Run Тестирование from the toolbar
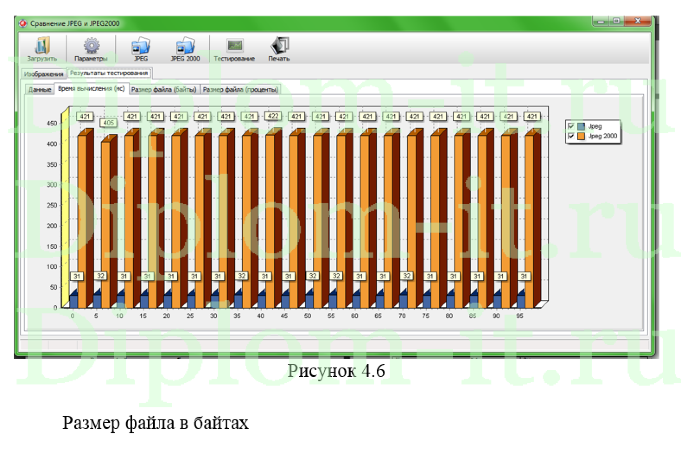The width and height of the screenshot is (681, 460). tap(234, 48)
